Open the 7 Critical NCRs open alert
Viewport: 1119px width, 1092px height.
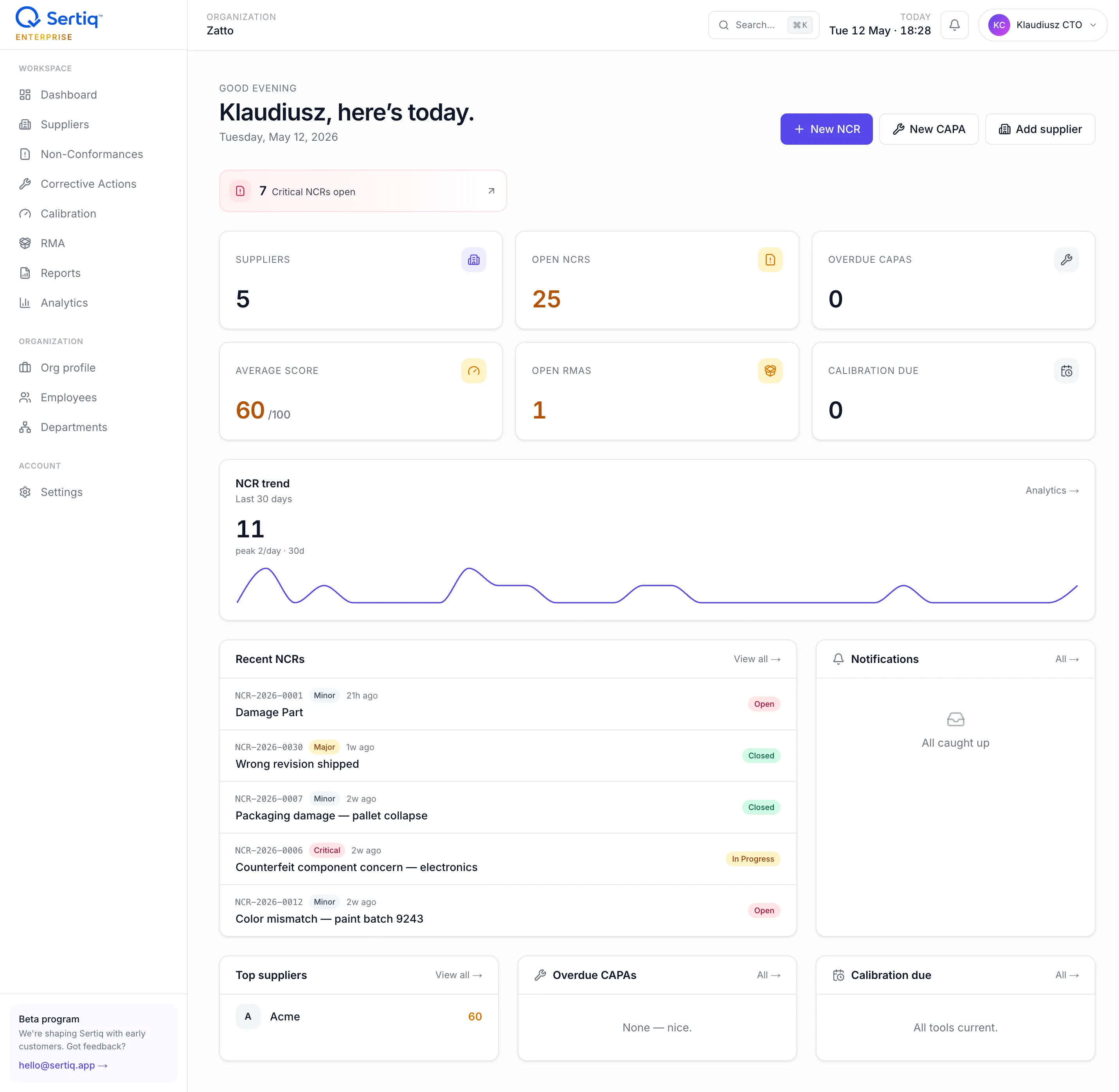[x=363, y=191]
